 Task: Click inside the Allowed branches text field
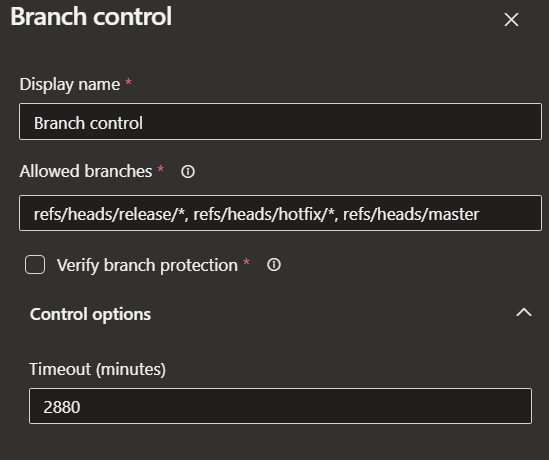[280, 213]
